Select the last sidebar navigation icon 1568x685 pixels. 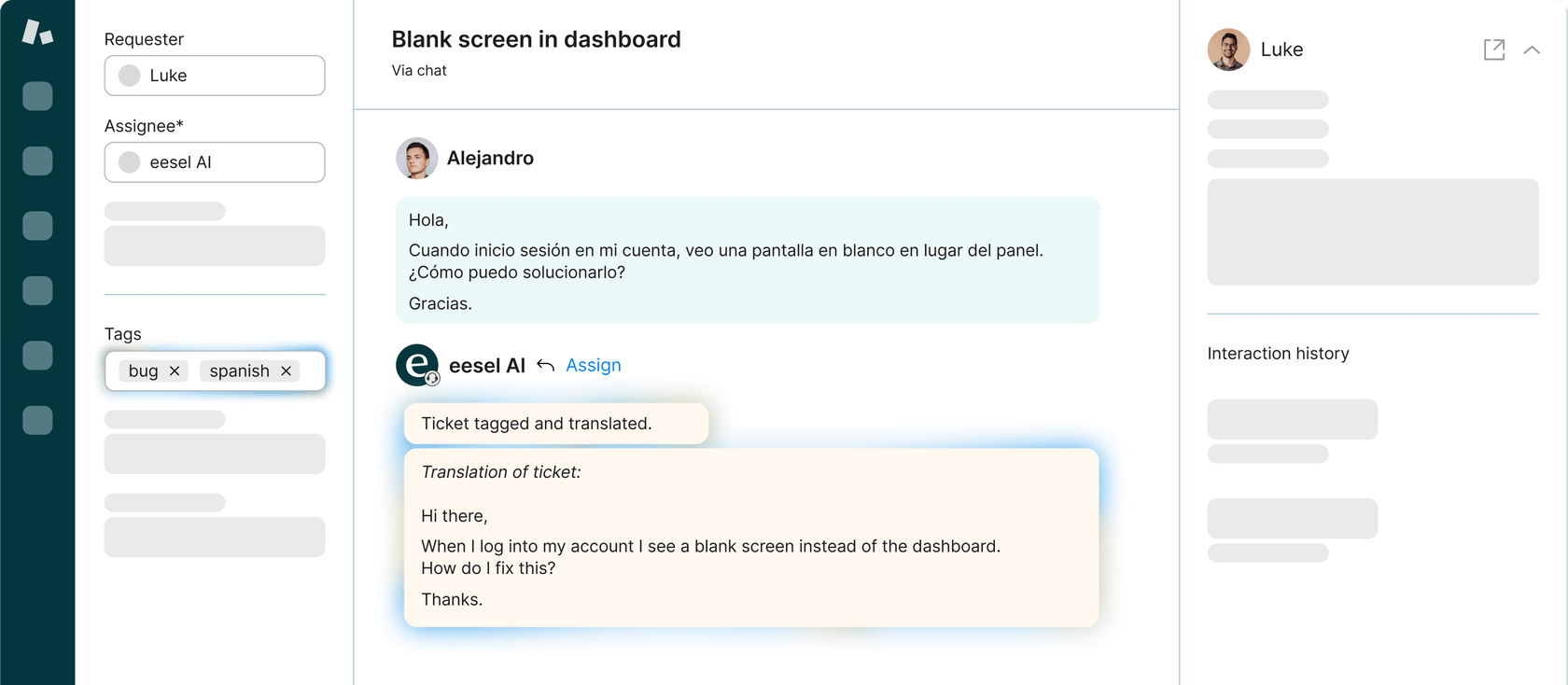(x=37, y=420)
